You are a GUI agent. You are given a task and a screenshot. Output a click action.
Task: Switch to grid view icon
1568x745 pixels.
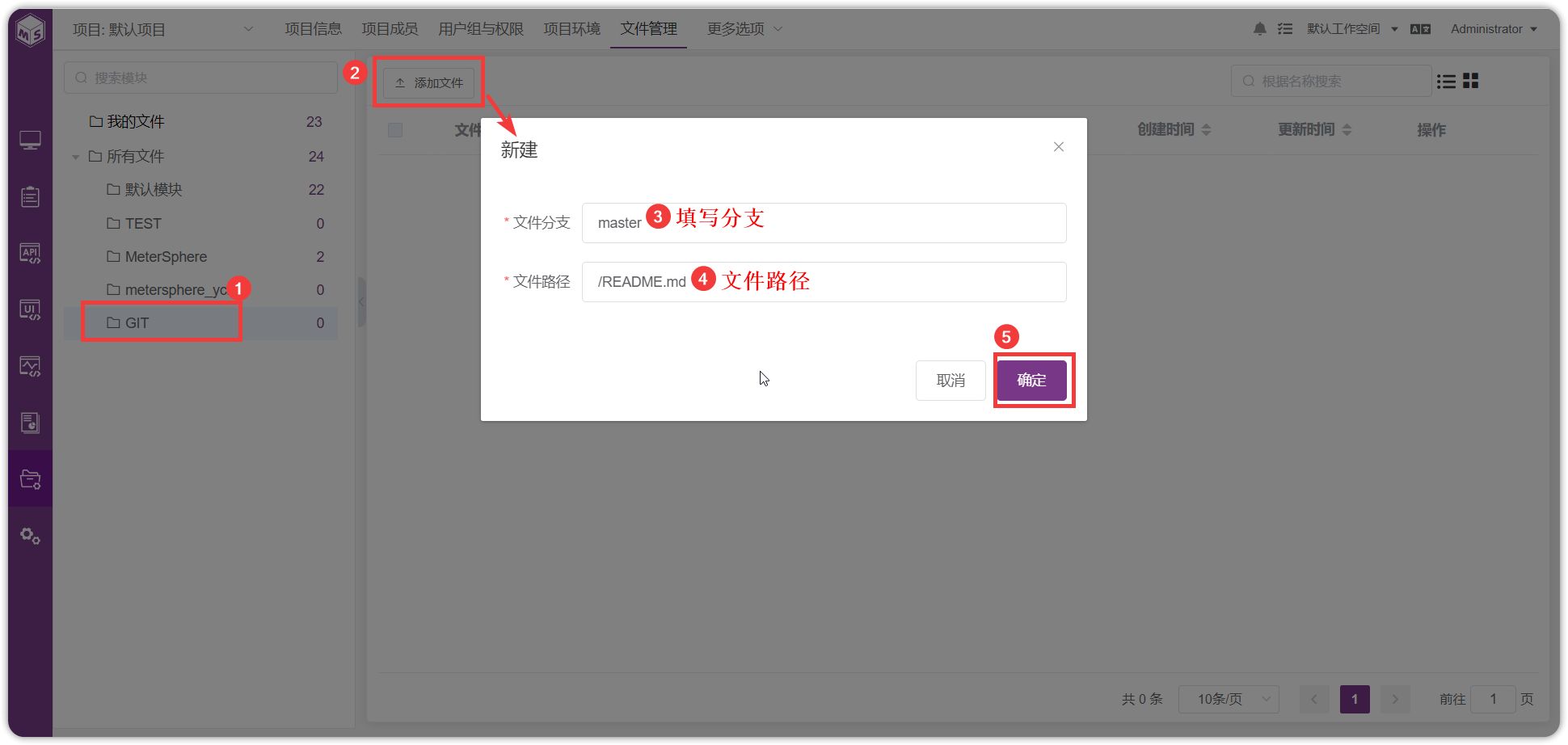pyautogui.click(x=1471, y=81)
